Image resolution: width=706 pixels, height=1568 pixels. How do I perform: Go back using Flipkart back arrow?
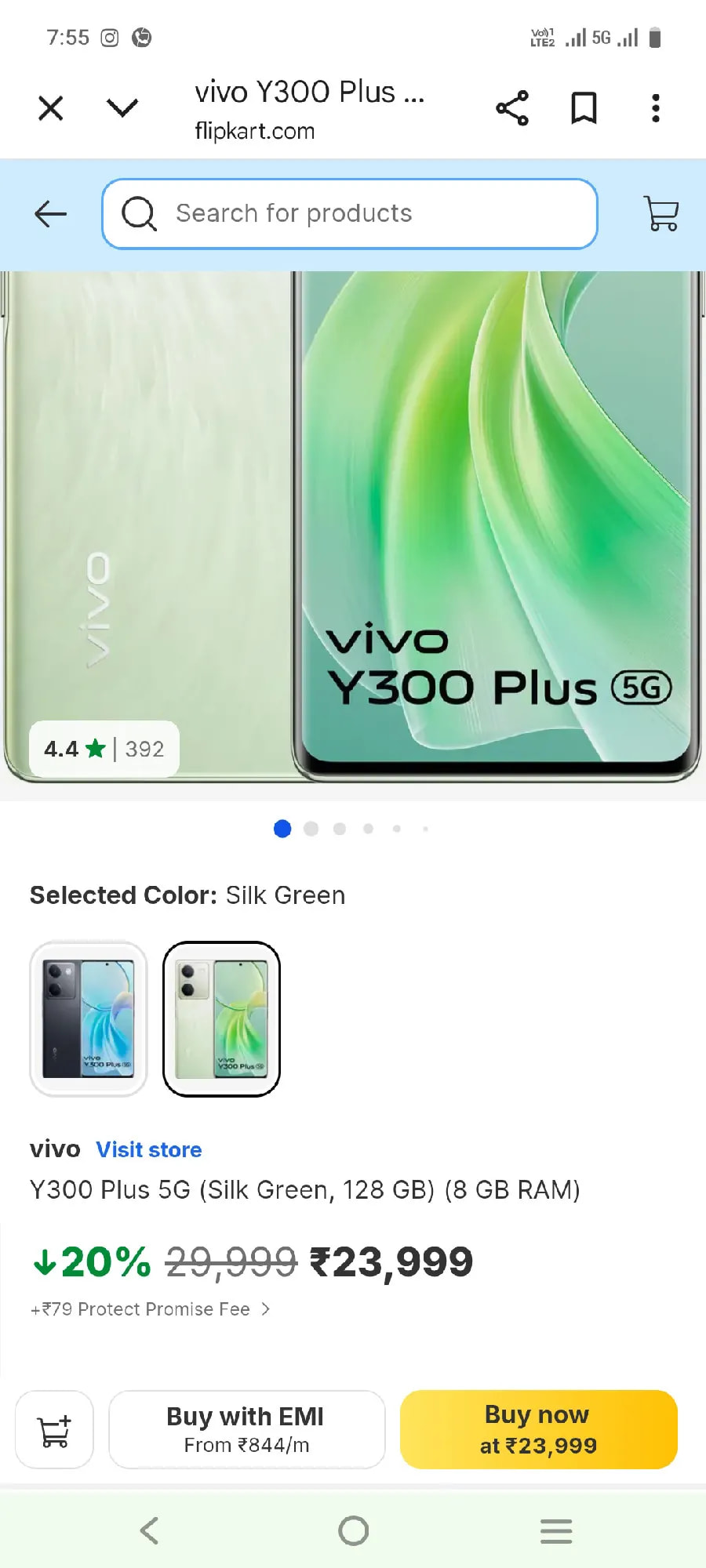click(51, 214)
